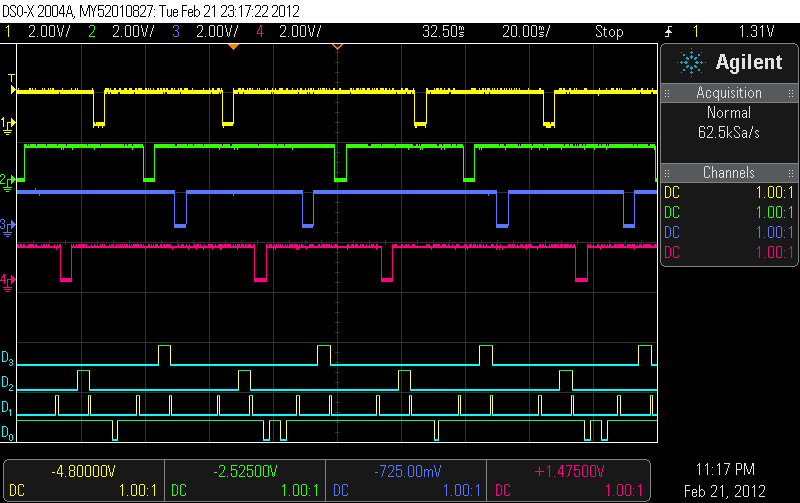Click the orange hollow time reference triangle

(x=337, y=46)
